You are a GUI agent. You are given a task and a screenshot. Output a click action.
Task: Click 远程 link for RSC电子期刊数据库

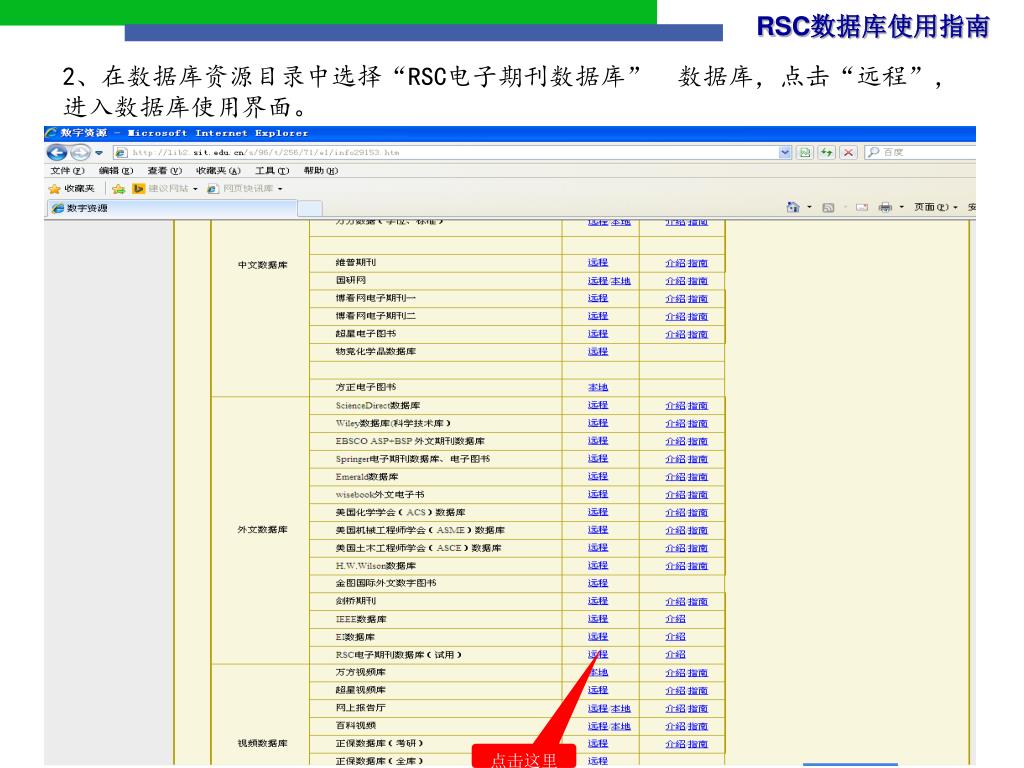598,654
